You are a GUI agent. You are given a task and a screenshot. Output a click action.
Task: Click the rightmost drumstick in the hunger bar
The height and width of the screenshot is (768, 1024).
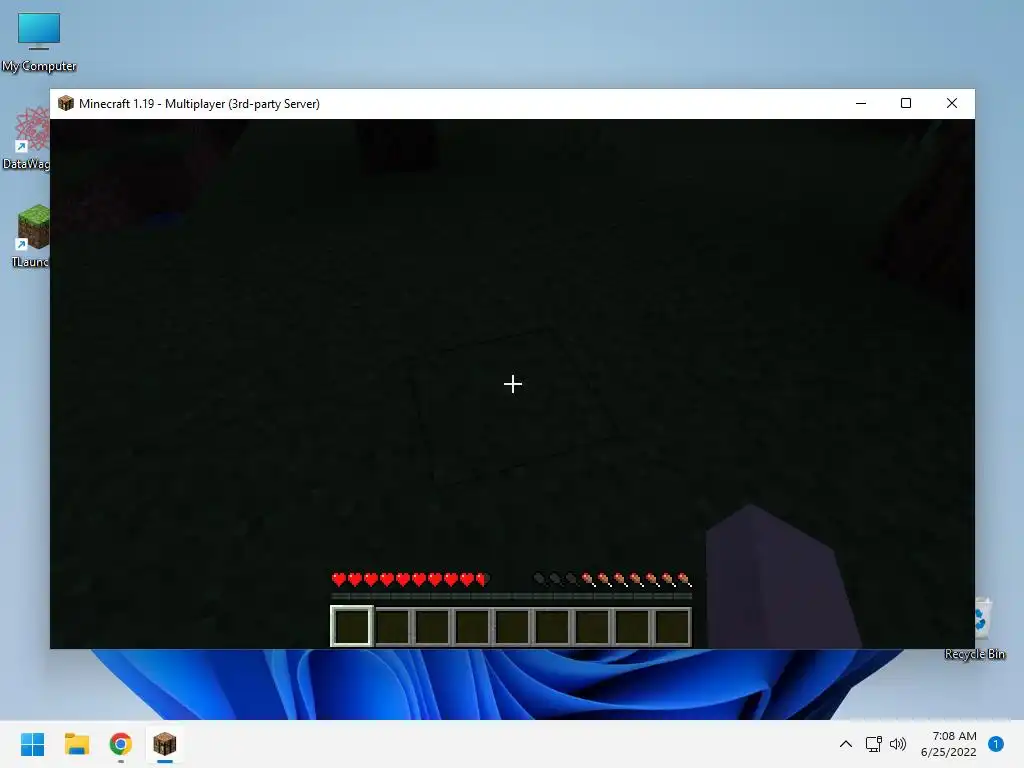684,579
